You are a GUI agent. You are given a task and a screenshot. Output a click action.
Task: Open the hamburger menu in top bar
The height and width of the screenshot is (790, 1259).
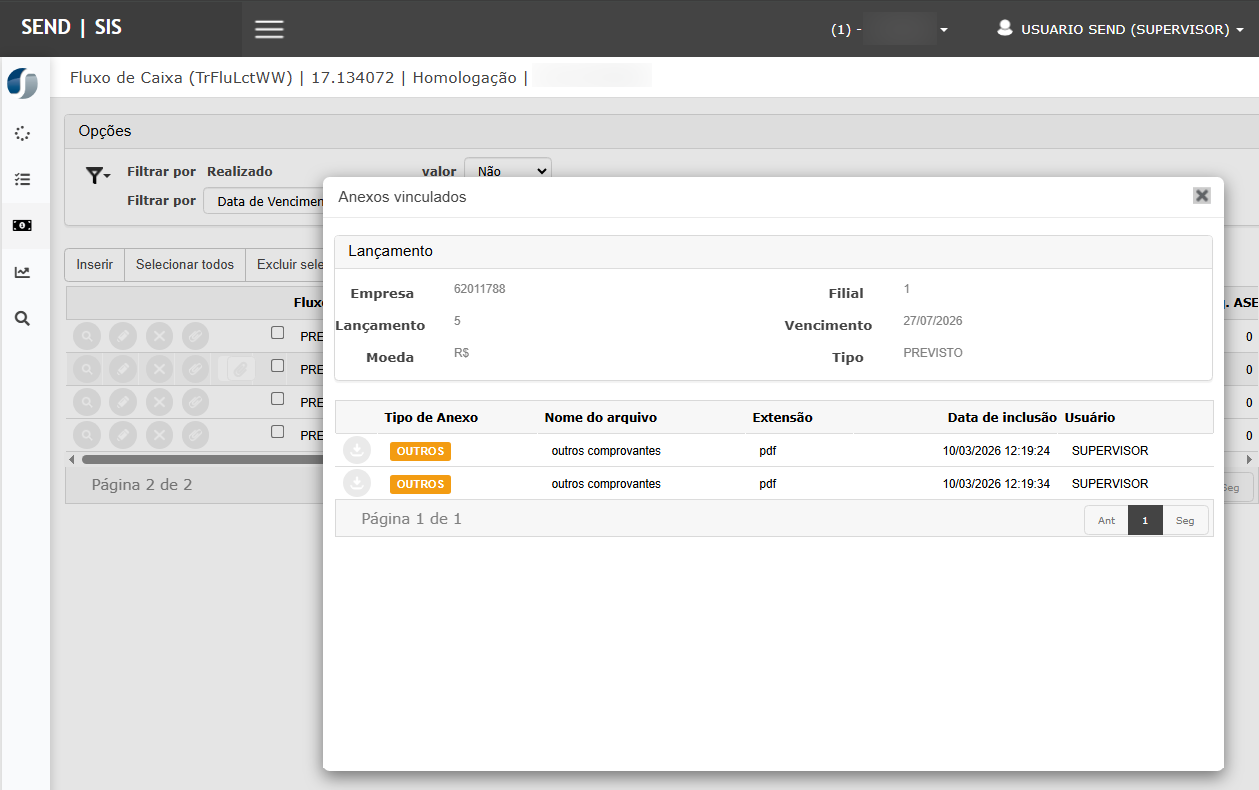point(269,29)
